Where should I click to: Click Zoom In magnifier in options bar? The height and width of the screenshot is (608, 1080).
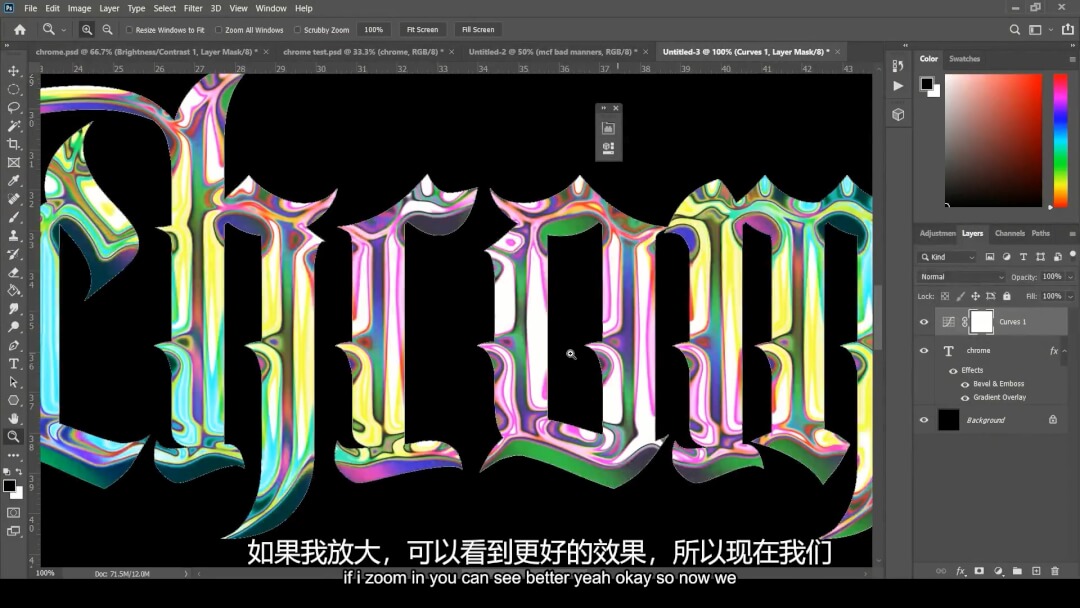[87, 30]
